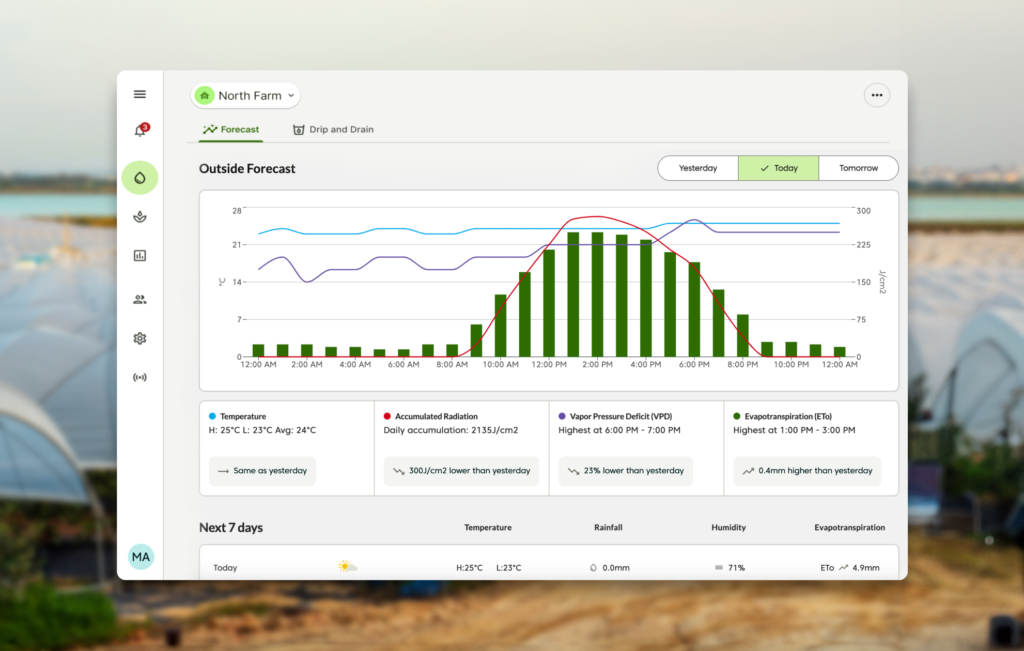Screen dimensions: 1024x651
Task: Open notifications bell with red badge
Action: [x=140, y=131]
